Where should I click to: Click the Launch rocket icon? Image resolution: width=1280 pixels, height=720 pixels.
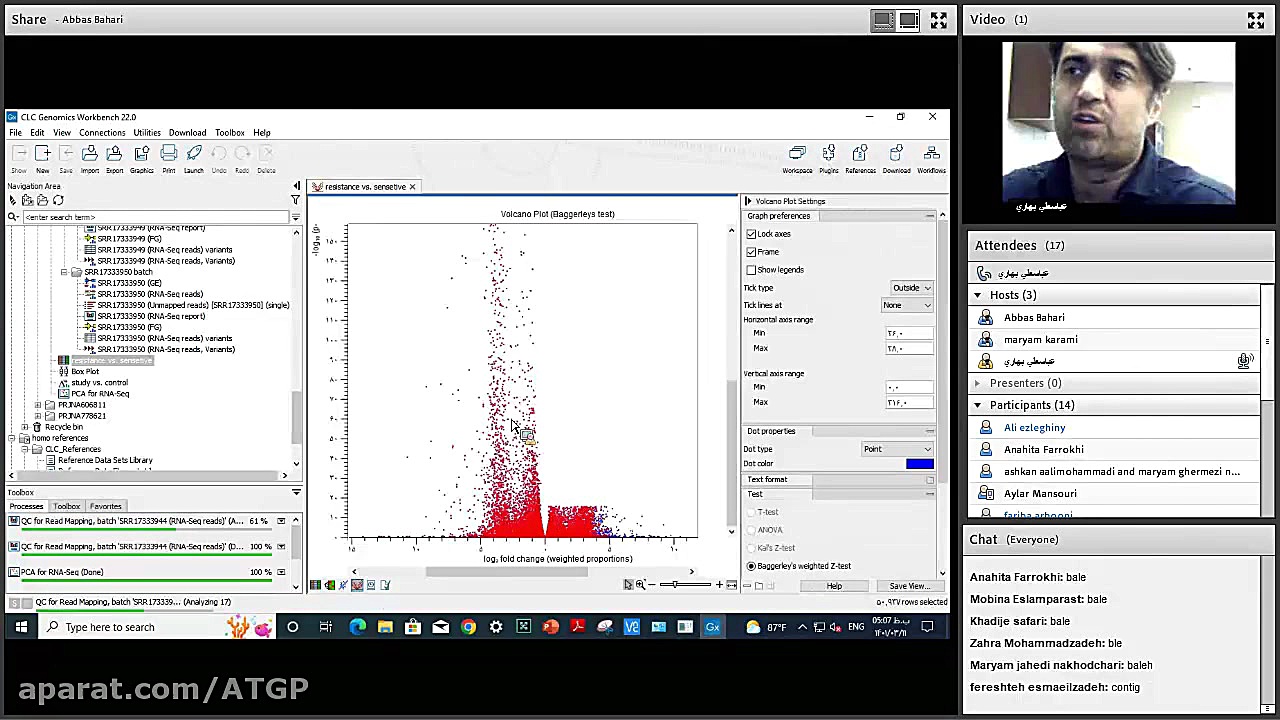[193, 155]
